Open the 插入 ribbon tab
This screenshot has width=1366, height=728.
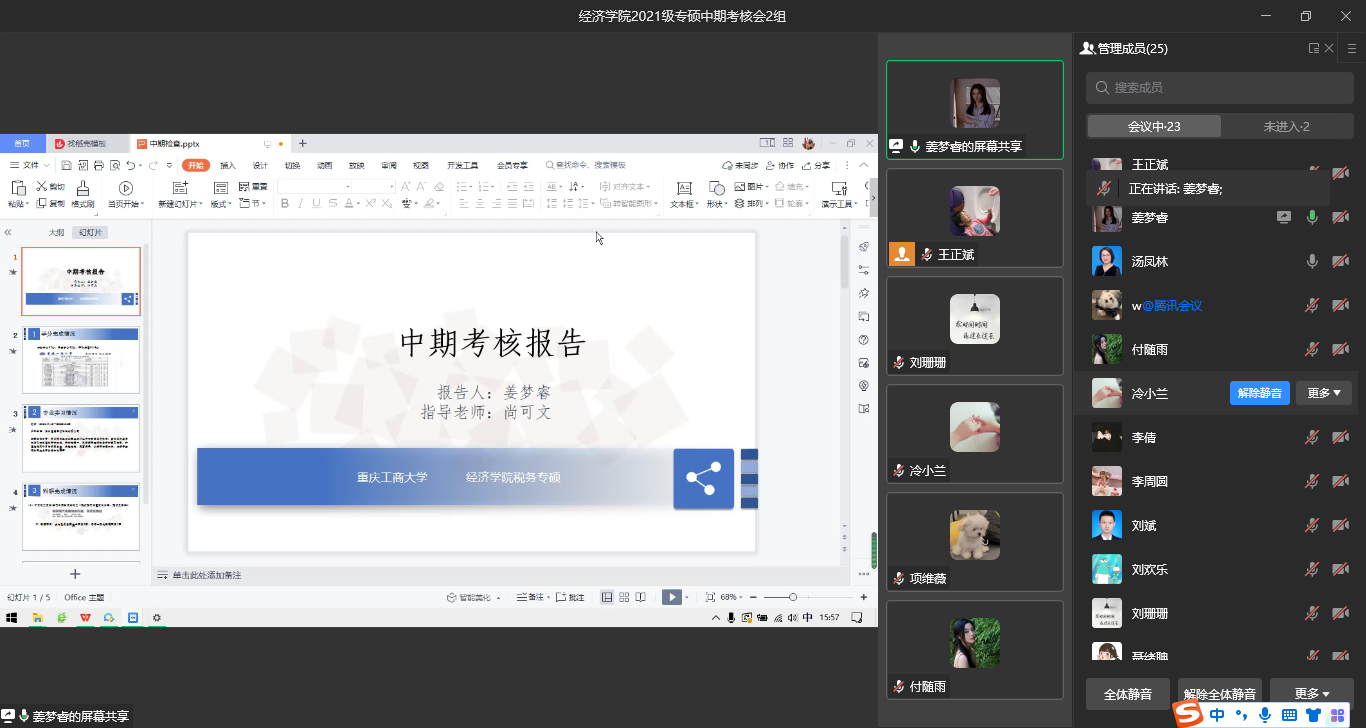point(228,165)
